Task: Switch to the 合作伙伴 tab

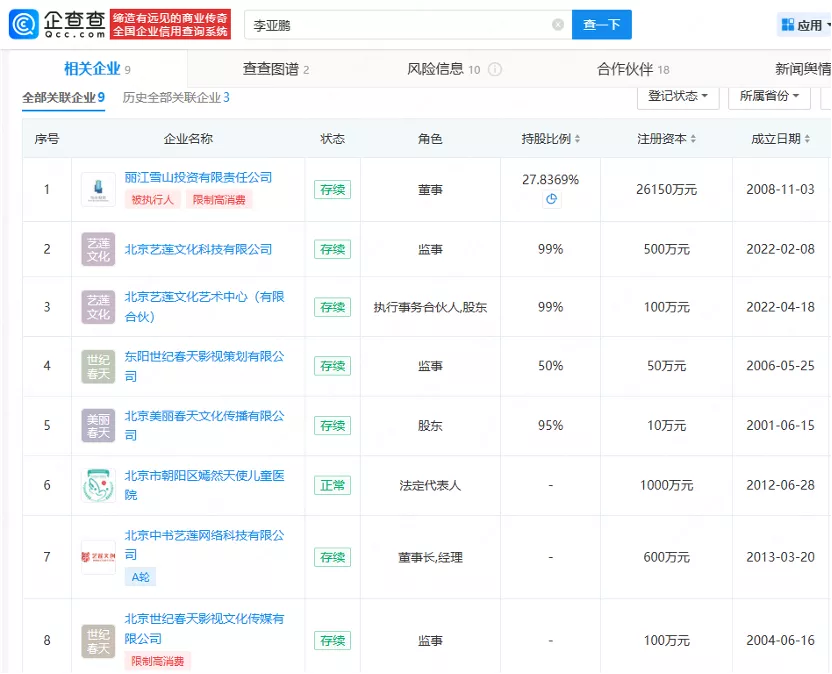Action: [x=632, y=69]
